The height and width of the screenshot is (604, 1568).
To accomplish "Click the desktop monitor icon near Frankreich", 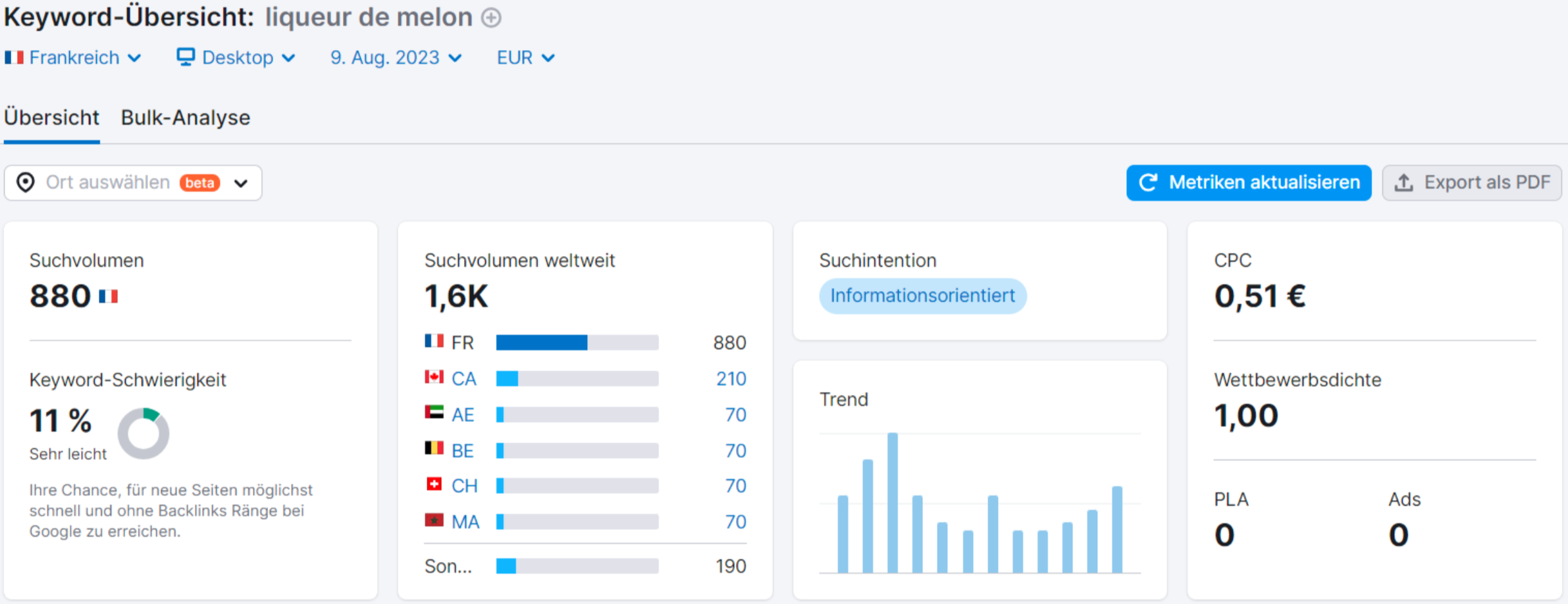I will (x=185, y=57).
